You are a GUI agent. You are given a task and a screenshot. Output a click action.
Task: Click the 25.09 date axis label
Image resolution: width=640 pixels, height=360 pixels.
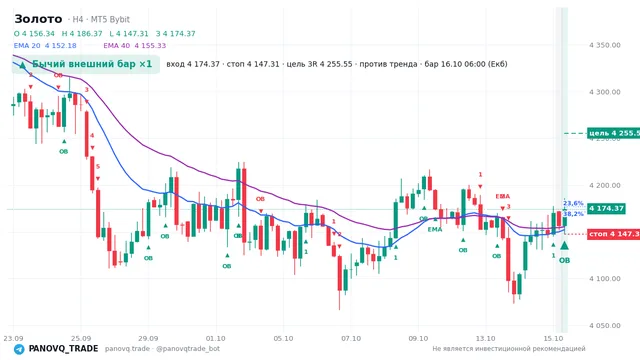click(81, 338)
